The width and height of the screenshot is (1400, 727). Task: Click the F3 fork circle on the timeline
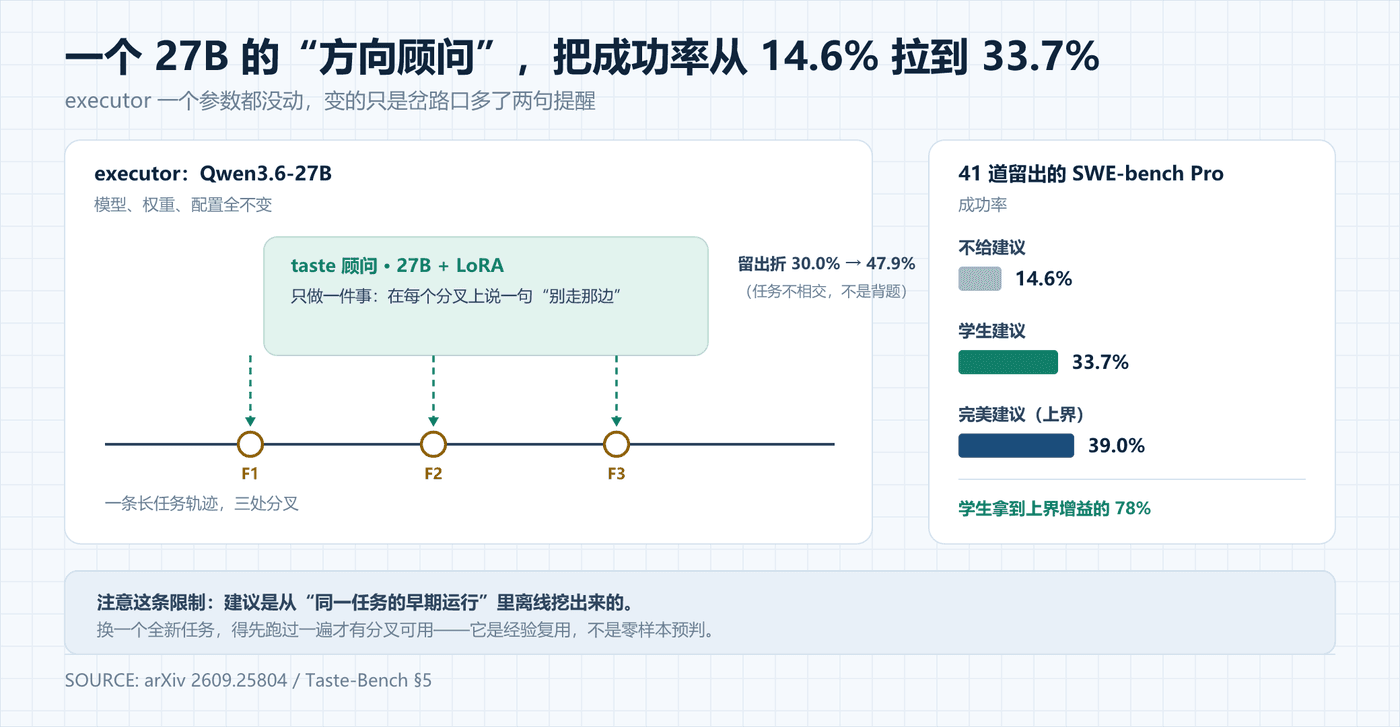[x=616, y=444]
